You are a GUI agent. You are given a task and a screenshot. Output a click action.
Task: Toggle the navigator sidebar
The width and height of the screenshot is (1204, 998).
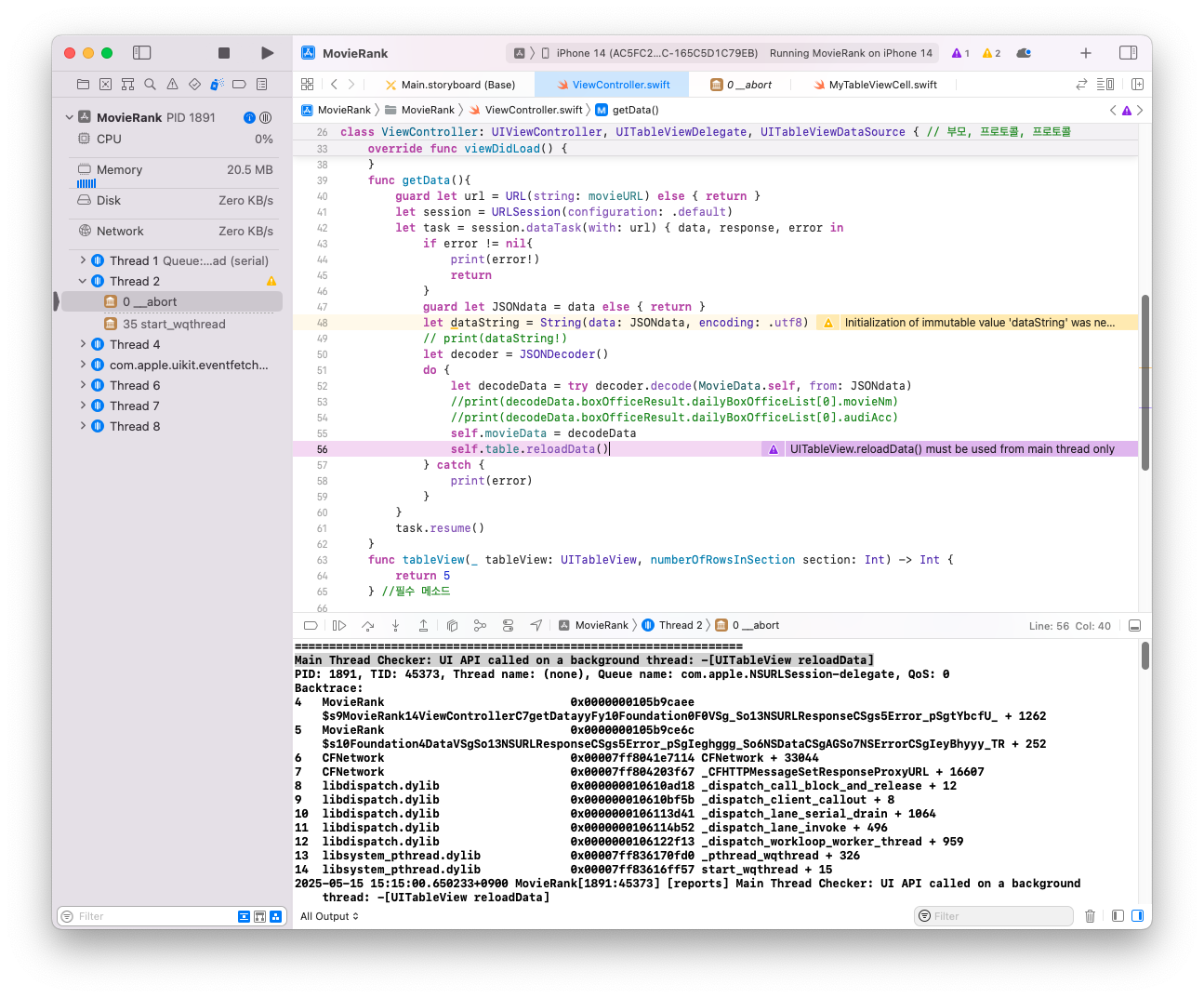coord(142,53)
